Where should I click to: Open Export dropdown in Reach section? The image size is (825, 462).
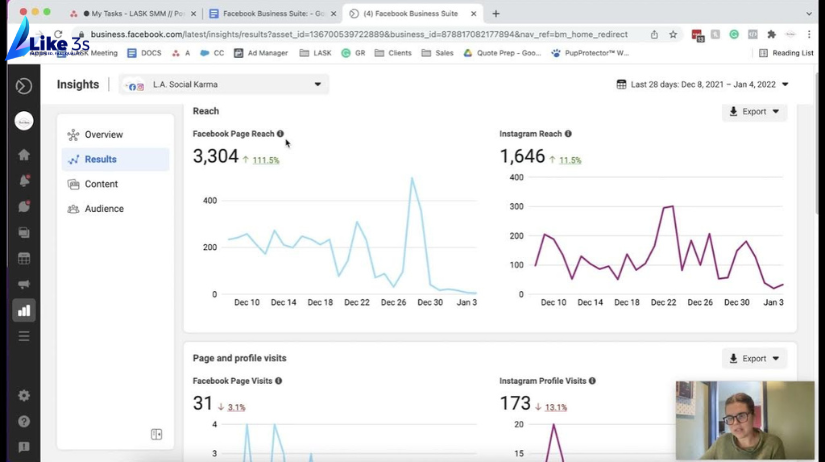click(754, 112)
